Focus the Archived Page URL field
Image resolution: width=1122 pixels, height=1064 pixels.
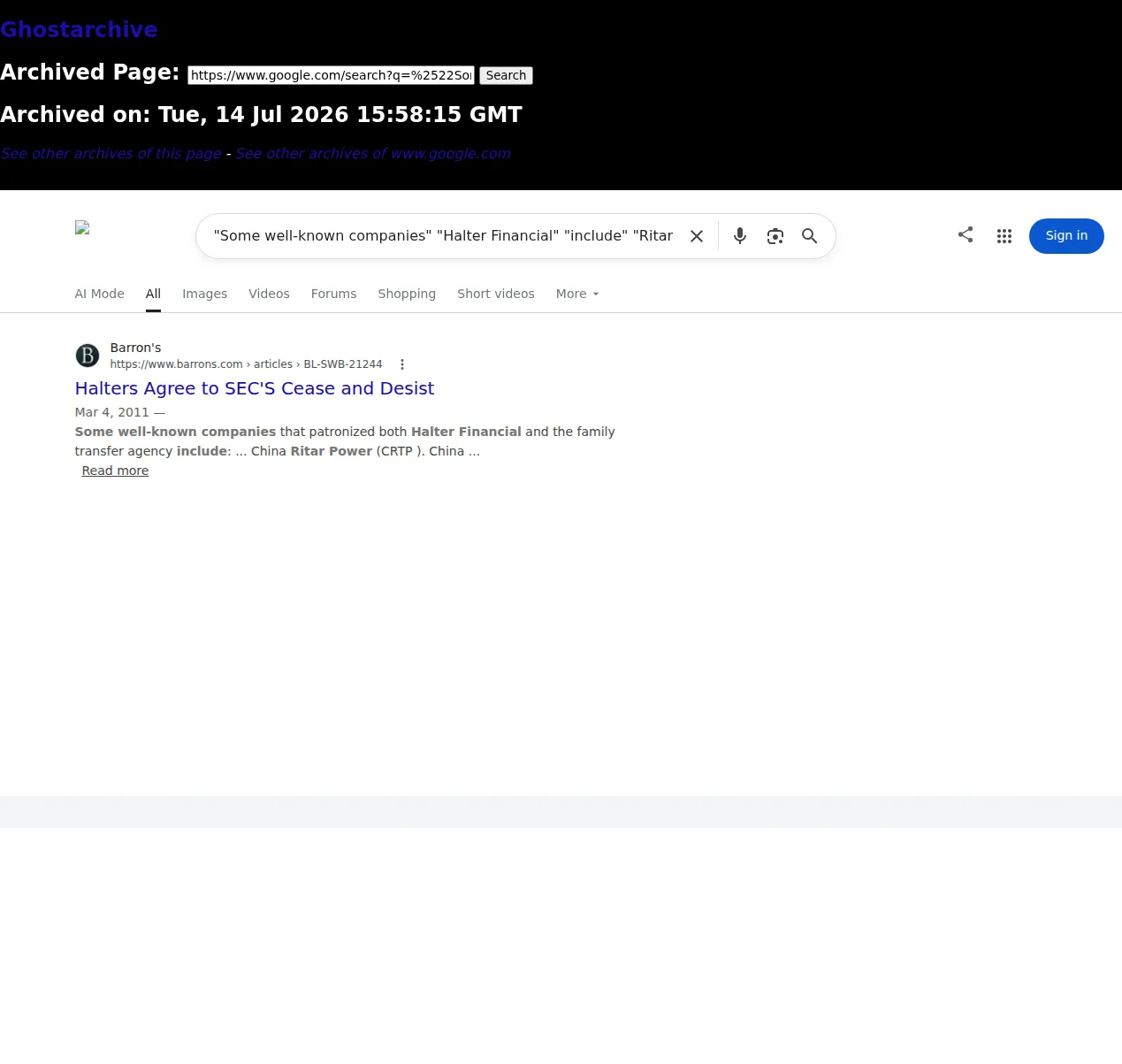coord(331,75)
